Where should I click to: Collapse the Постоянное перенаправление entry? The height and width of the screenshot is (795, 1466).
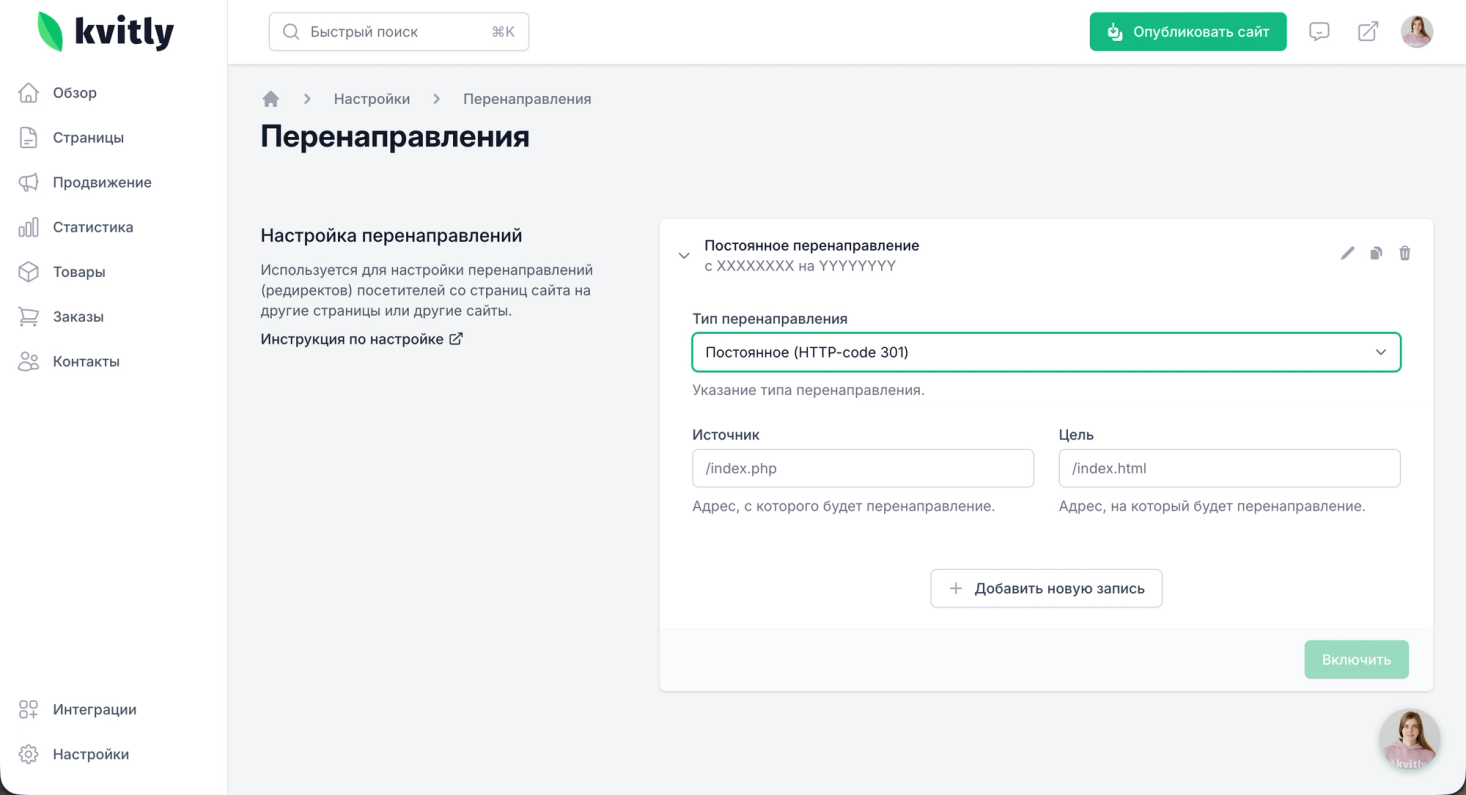pos(684,256)
